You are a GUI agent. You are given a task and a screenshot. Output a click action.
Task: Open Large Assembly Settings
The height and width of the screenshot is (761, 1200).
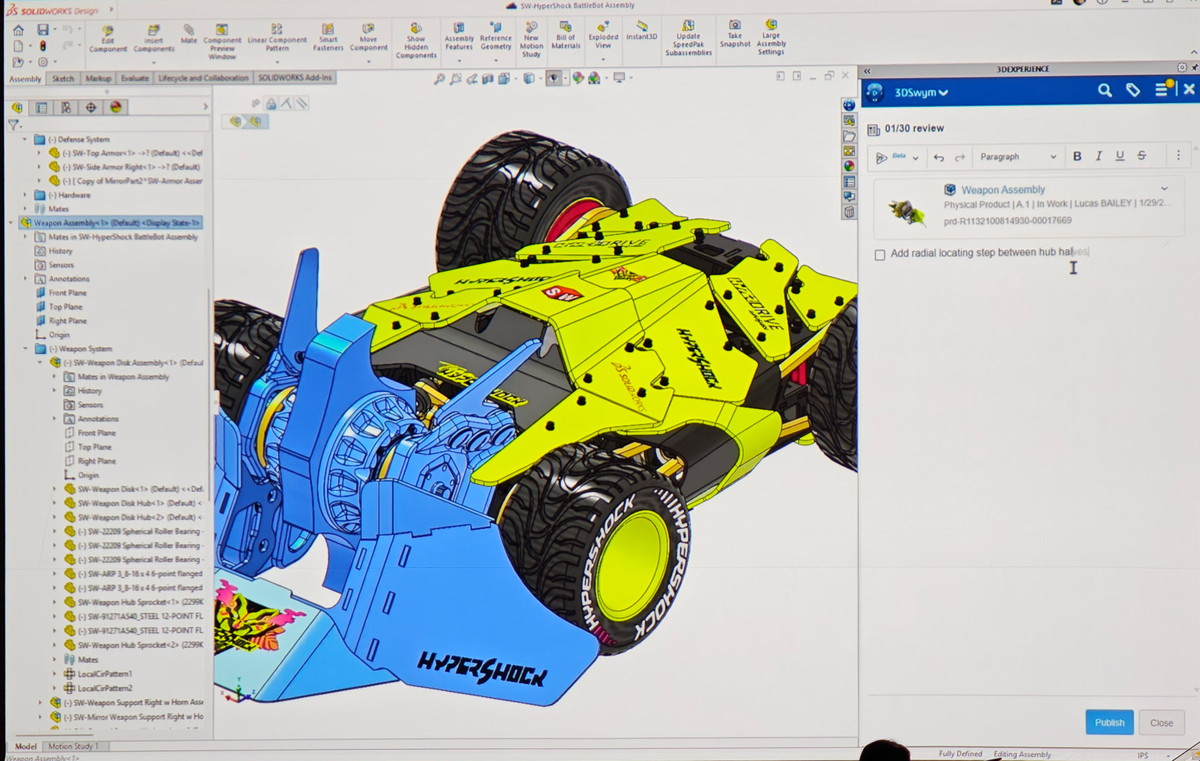tap(771, 39)
